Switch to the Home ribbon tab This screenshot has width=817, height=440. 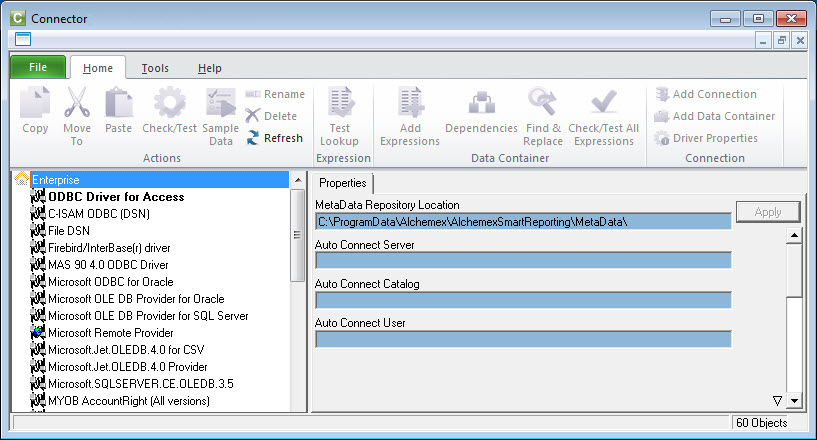coord(98,68)
